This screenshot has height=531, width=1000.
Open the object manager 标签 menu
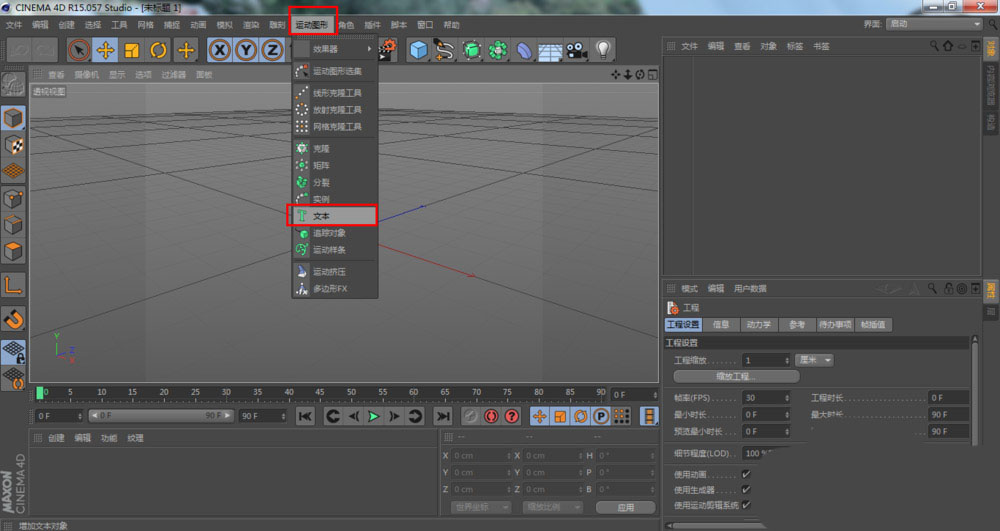795,46
